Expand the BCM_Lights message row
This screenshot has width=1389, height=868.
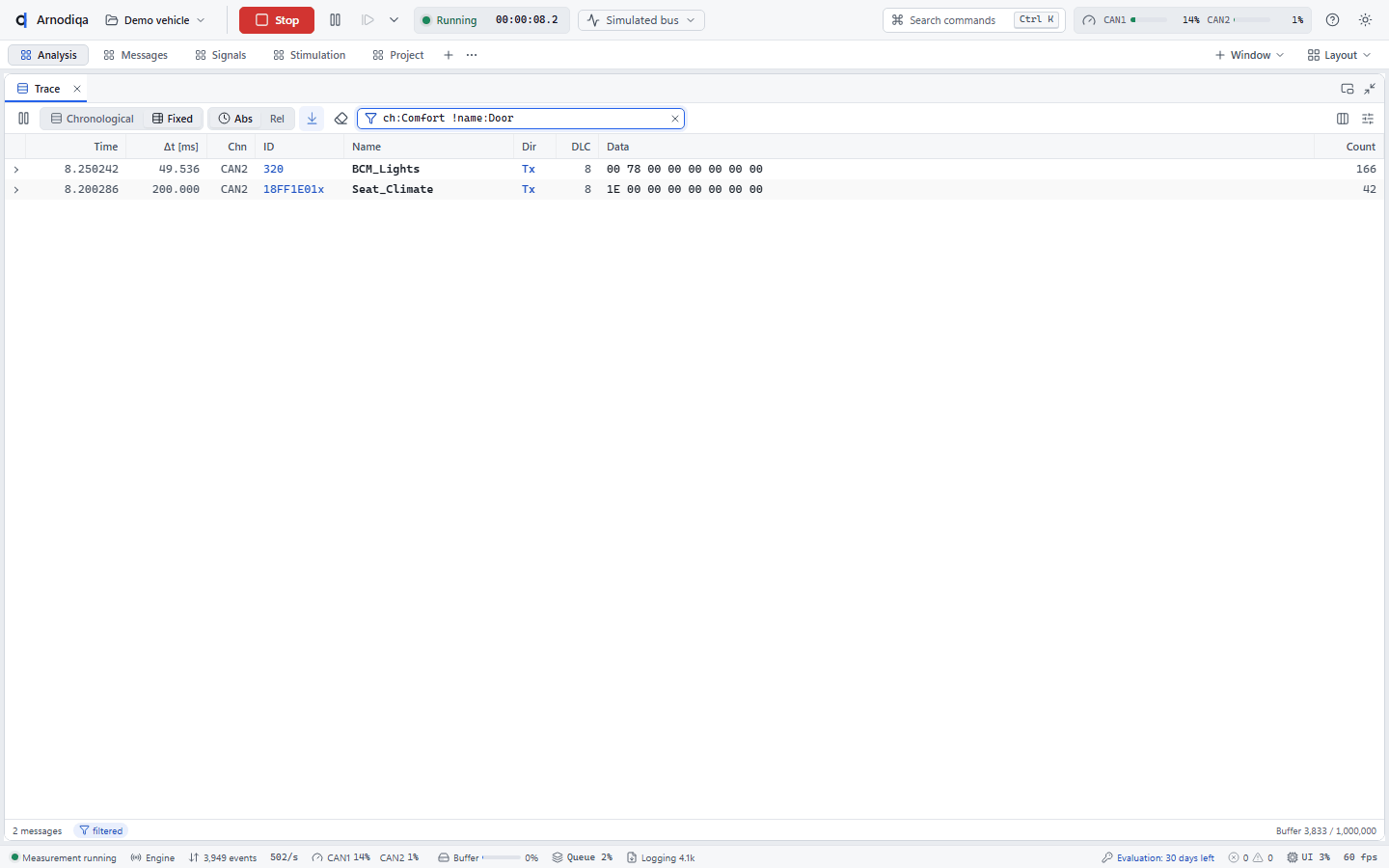pos(16,170)
